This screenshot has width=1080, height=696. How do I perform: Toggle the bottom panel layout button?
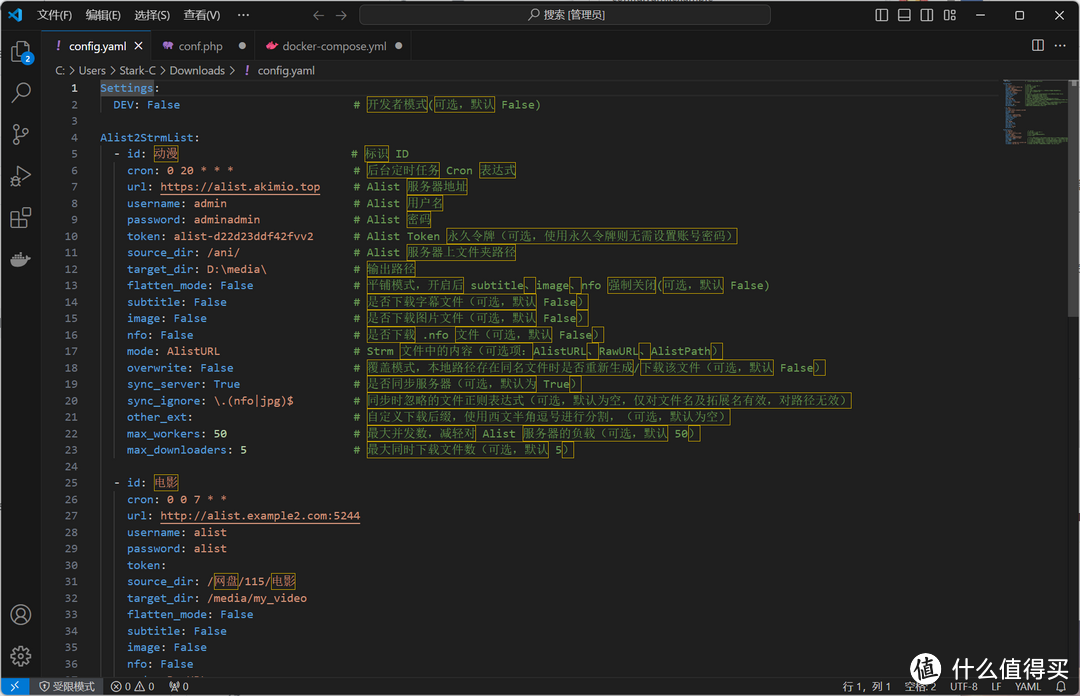[904, 15]
